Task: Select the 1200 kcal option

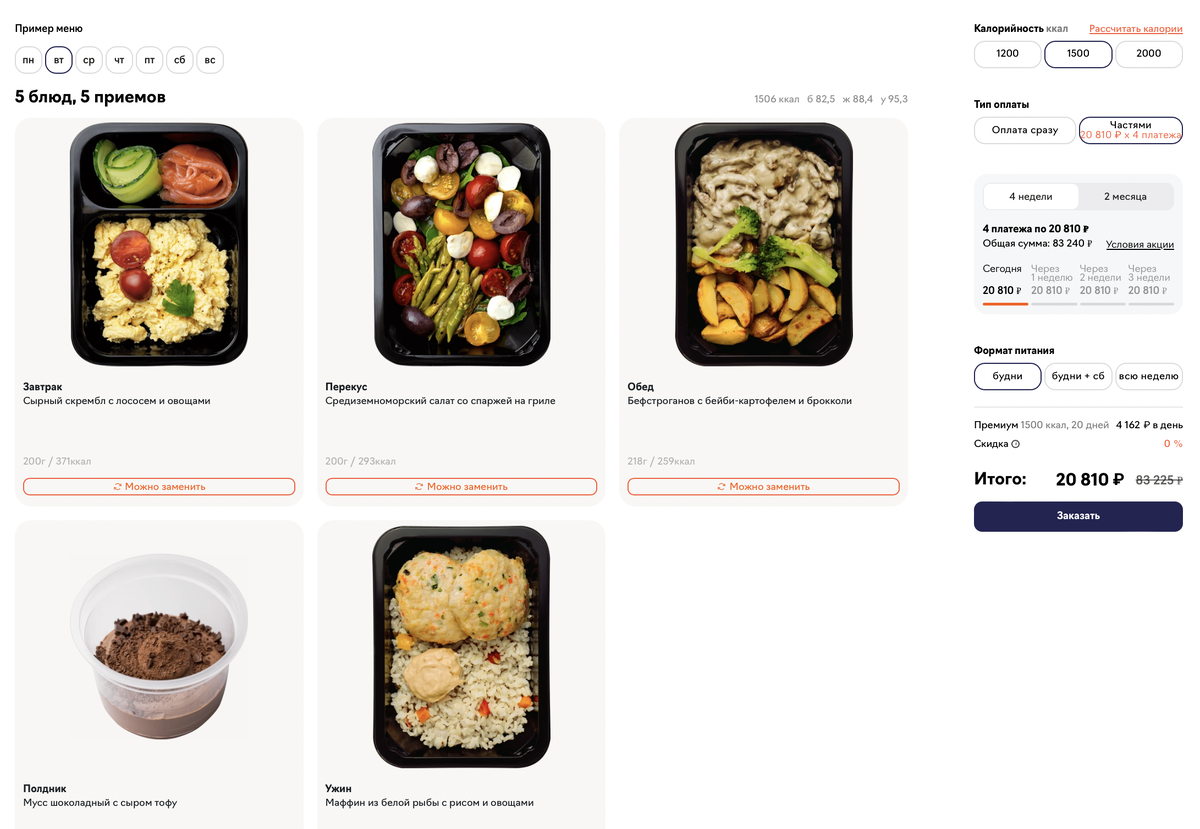Action: coord(1008,54)
